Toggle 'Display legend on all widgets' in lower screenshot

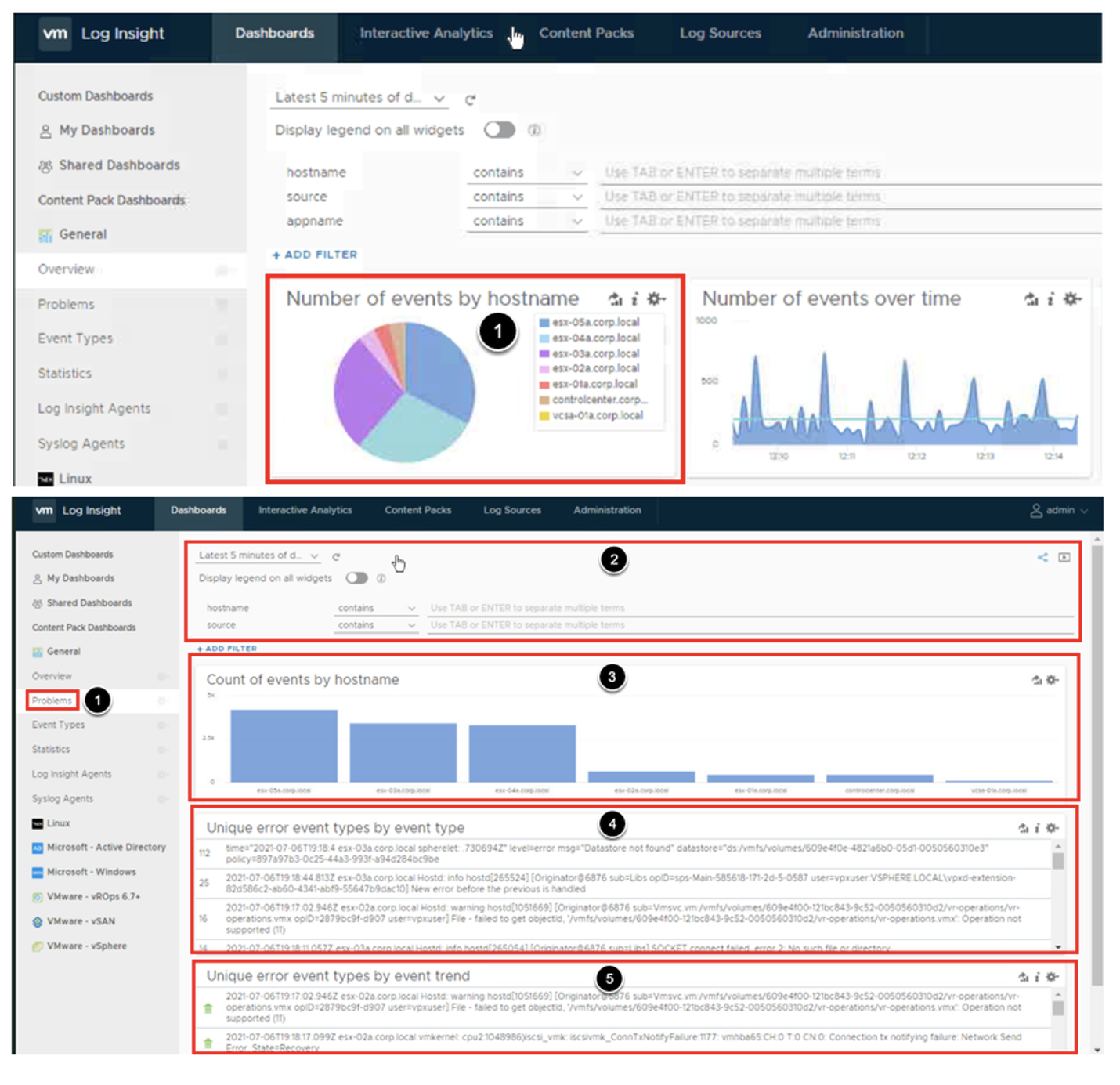(x=356, y=578)
